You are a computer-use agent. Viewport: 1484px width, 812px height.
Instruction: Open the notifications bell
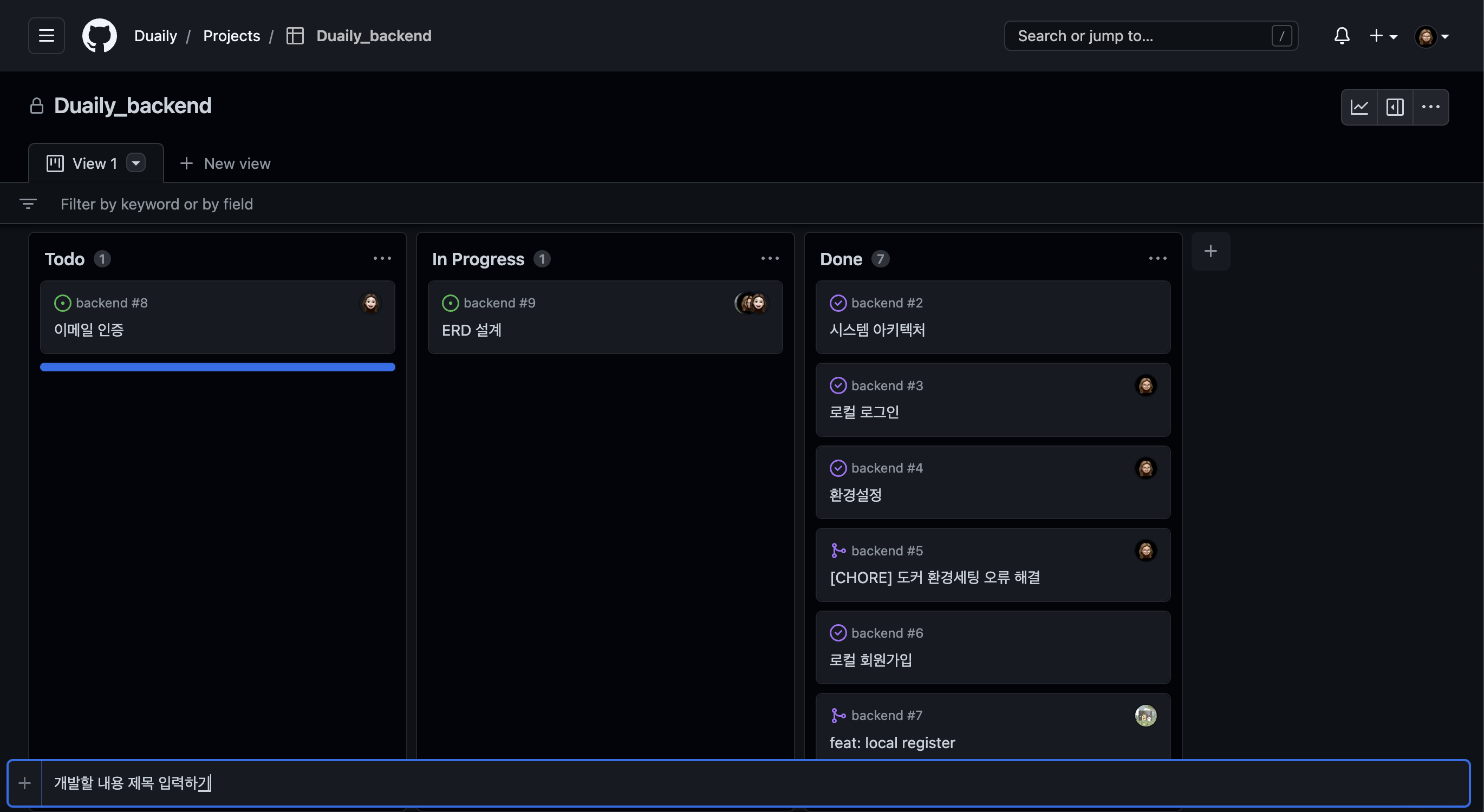click(1341, 36)
